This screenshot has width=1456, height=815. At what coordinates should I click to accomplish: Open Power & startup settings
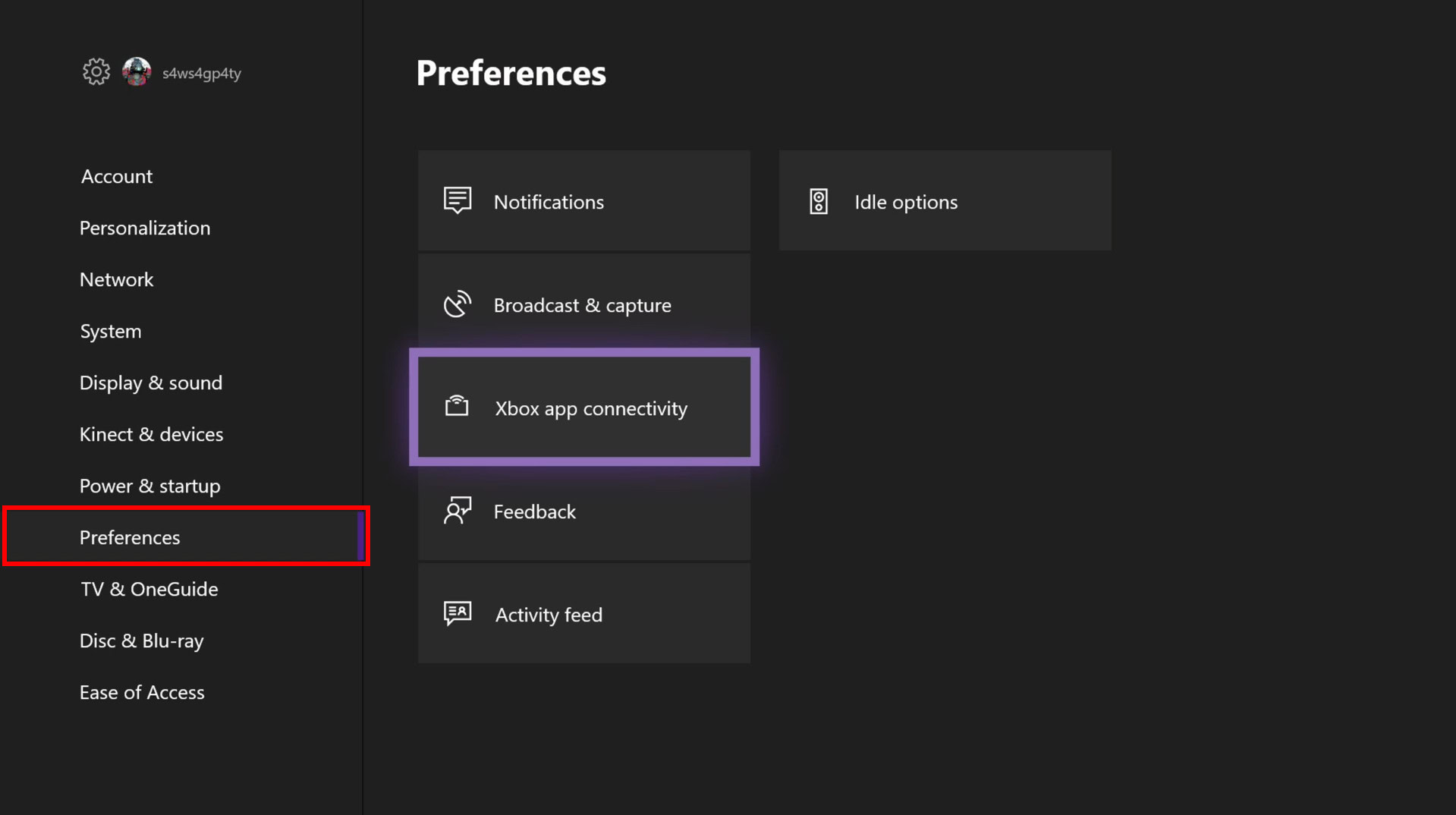[x=150, y=486]
